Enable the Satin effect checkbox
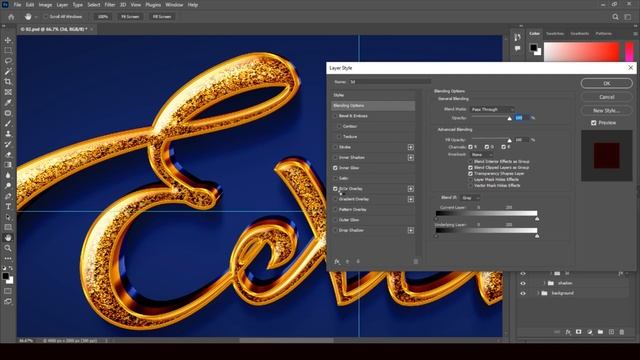Image resolution: width=640 pixels, height=360 pixels. coord(335,178)
